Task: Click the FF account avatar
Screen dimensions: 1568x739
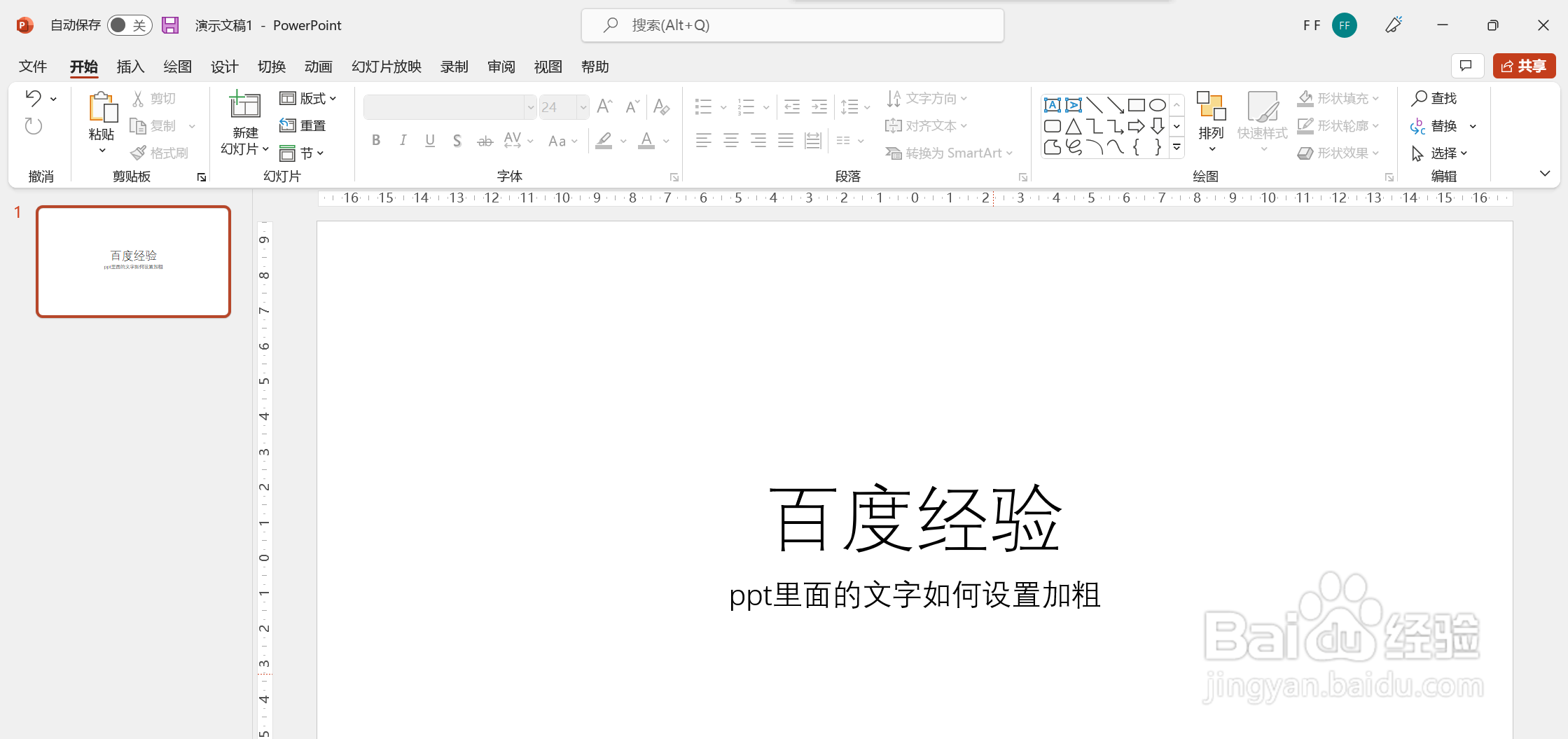Action: (1345, 25)
